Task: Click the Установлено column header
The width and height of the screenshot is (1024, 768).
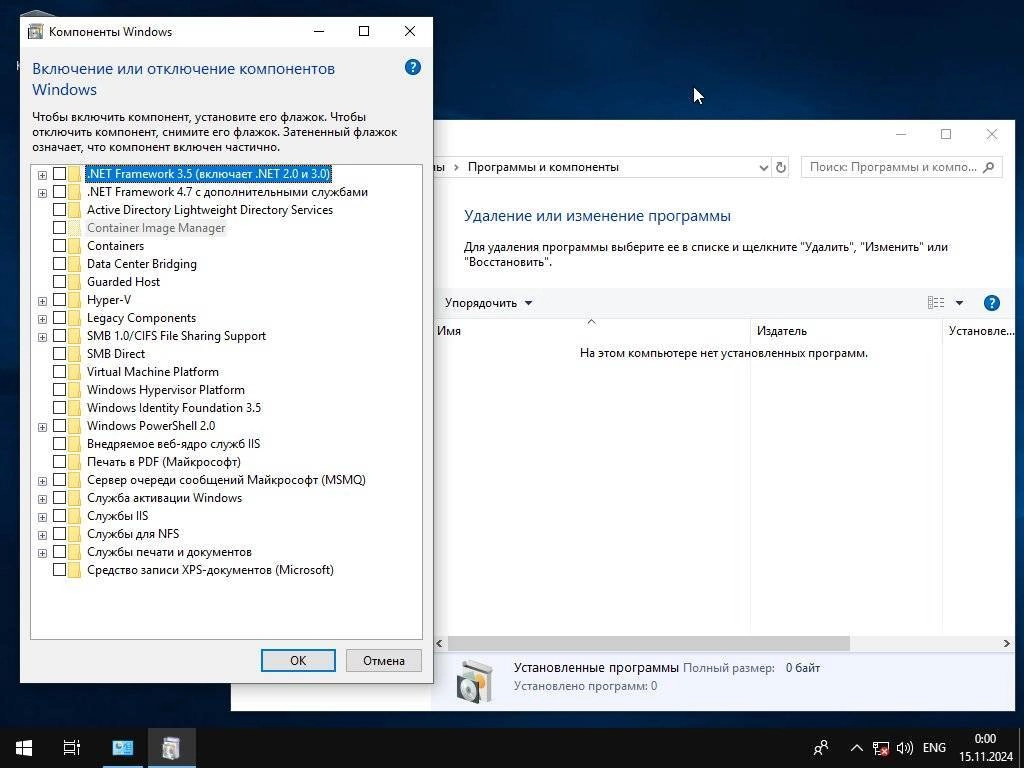Action: pyautogui.click(x=980, y=331)
